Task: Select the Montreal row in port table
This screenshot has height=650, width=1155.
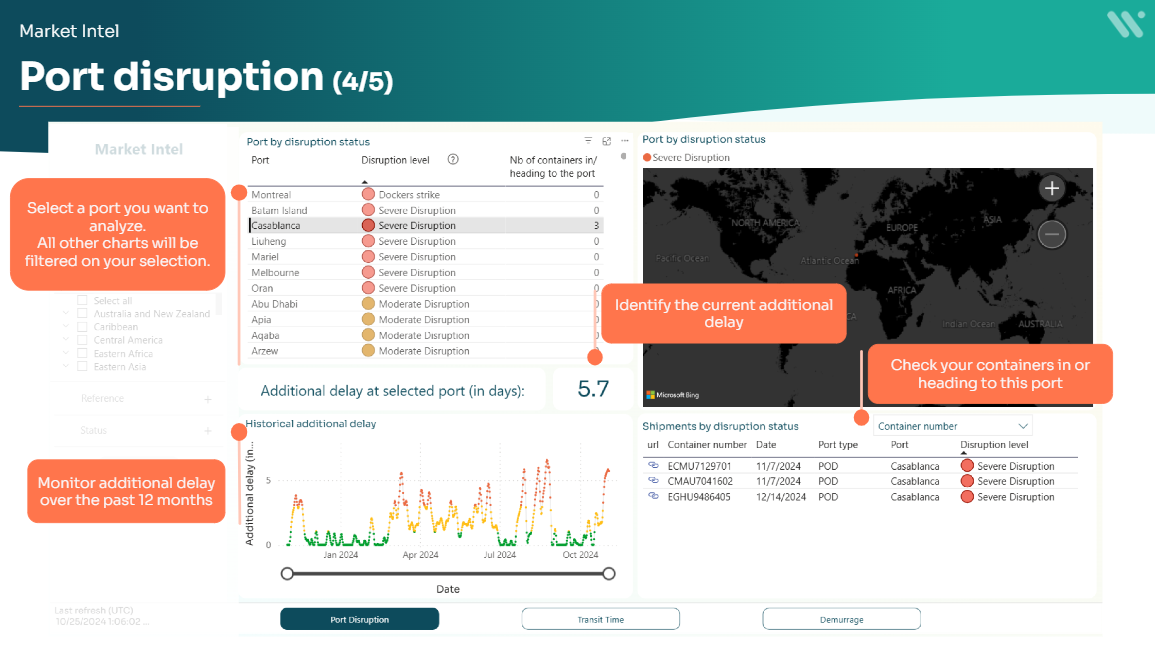Action: point(271,195)
